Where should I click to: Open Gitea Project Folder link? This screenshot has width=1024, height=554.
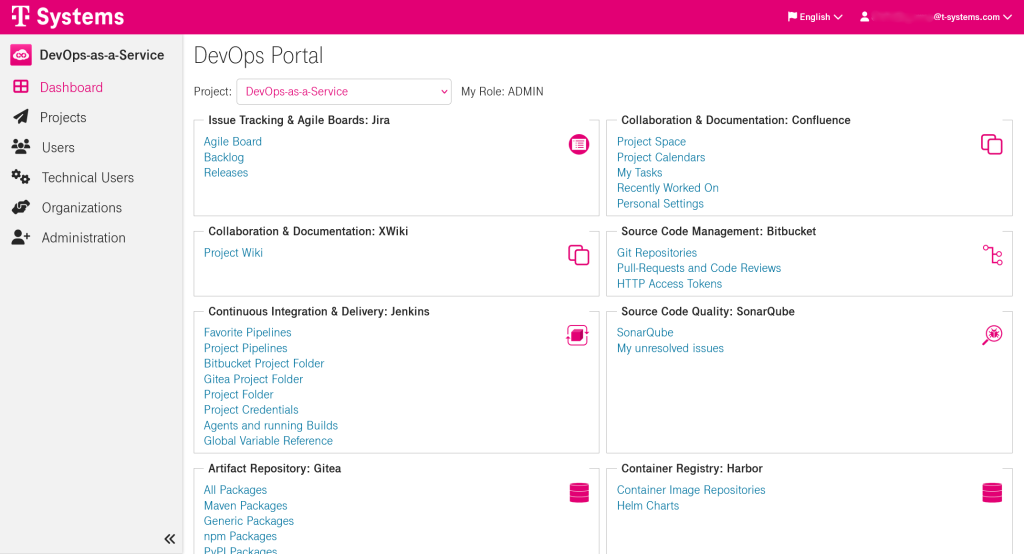point(253,379)
